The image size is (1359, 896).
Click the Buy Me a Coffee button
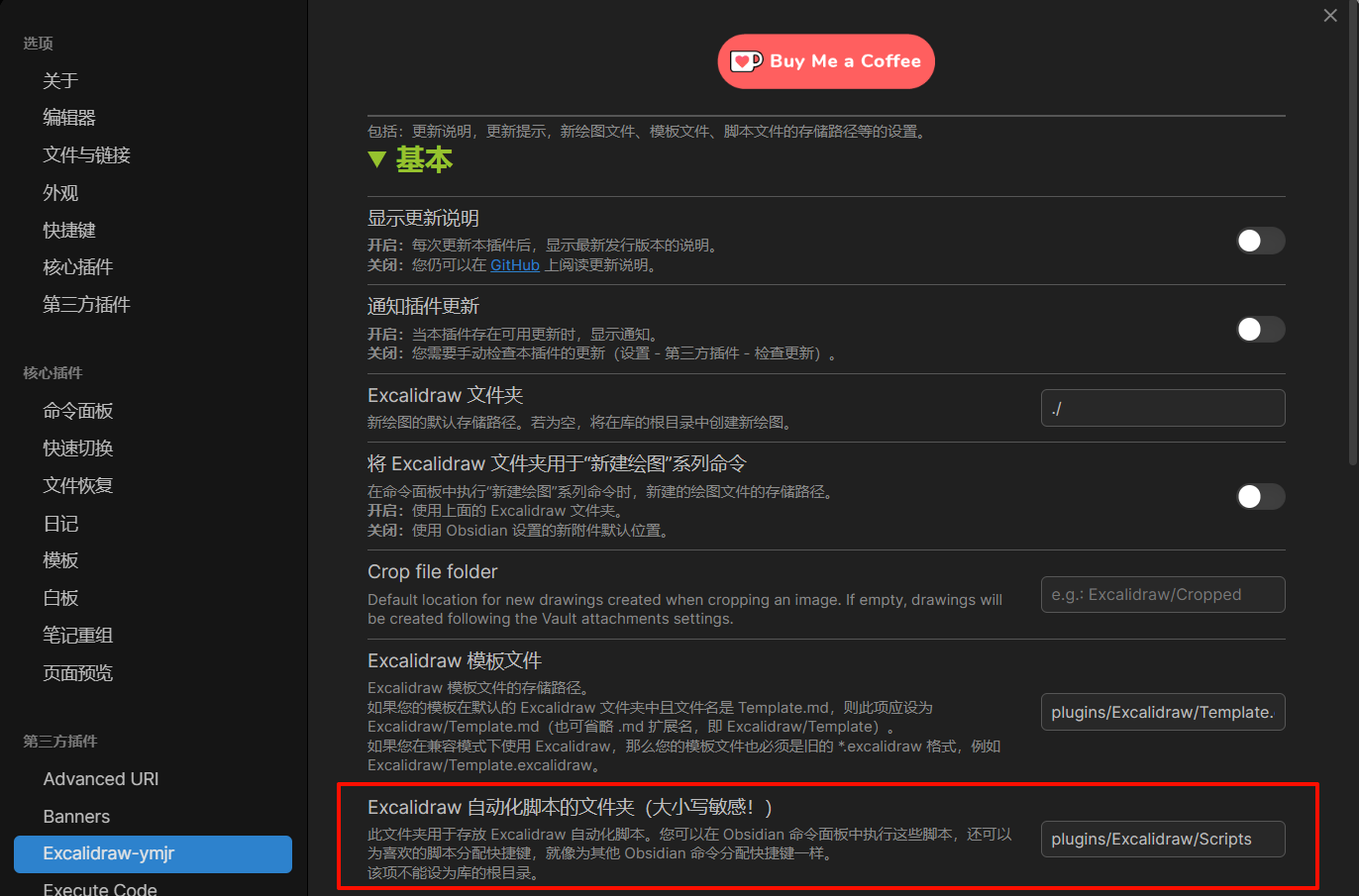(826, 61)
